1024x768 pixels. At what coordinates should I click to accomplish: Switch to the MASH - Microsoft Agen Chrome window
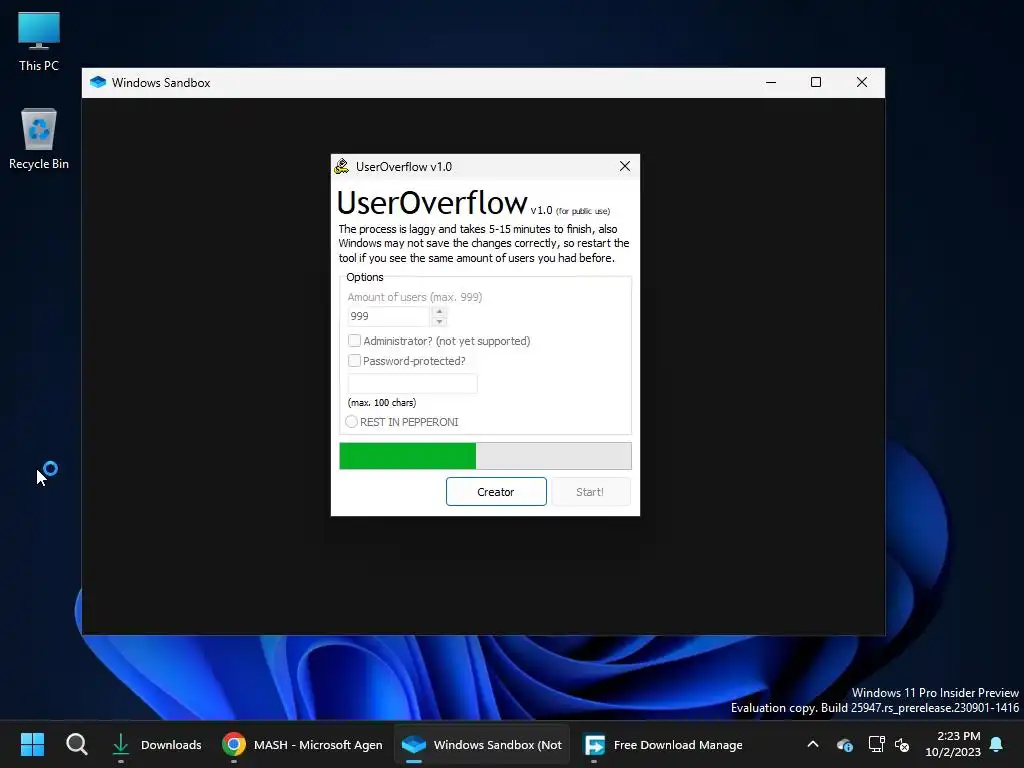pos(302,744)
